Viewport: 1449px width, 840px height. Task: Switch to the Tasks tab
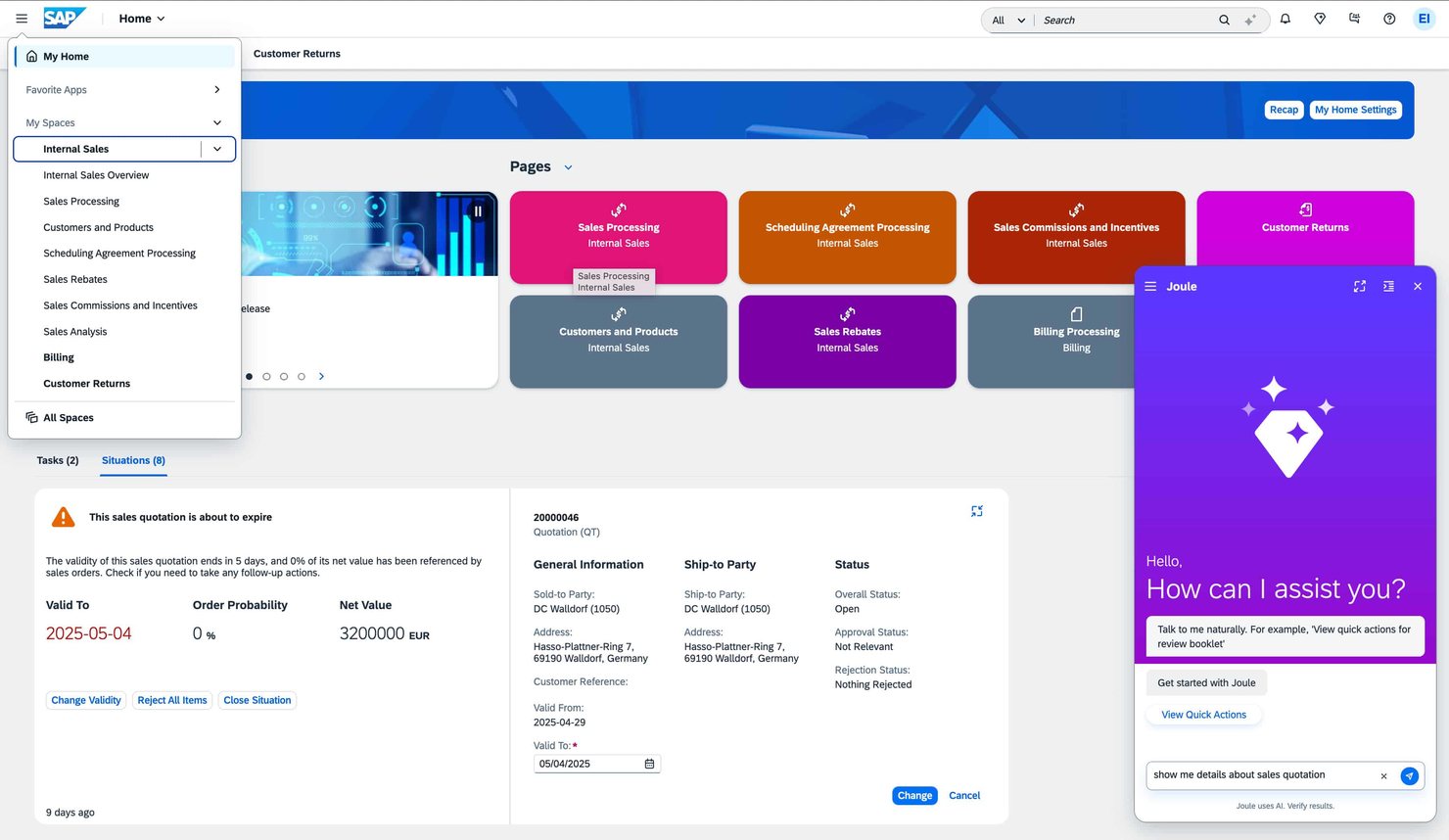coord(58,460)
